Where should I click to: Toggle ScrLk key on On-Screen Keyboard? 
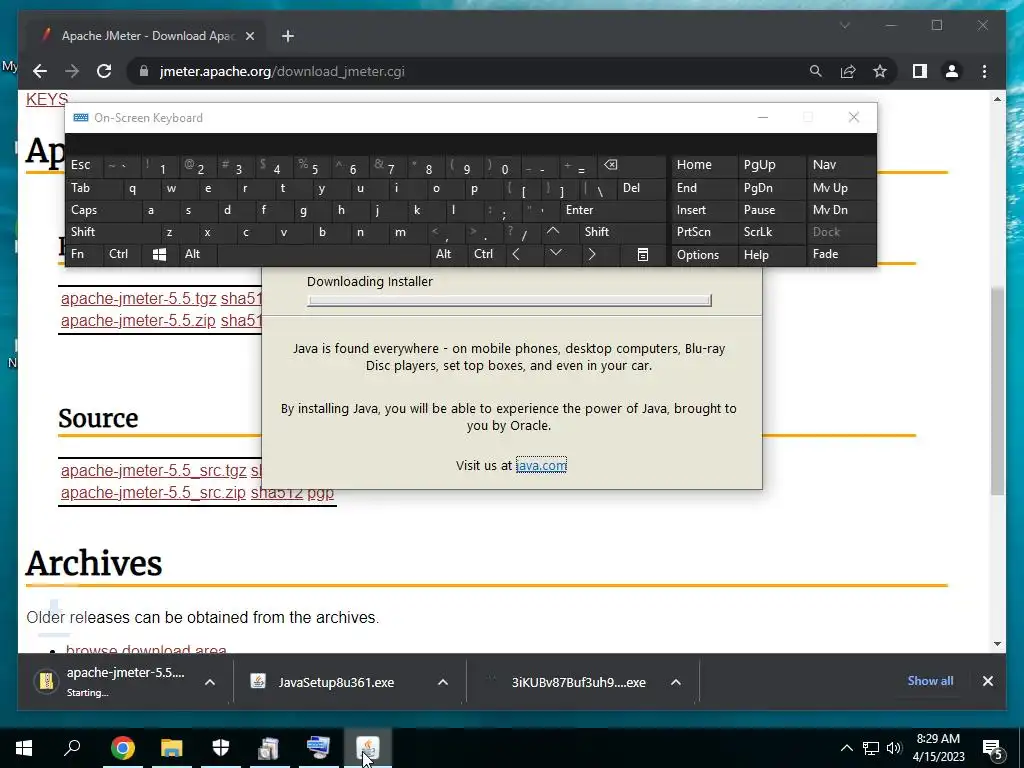(771, 232)
